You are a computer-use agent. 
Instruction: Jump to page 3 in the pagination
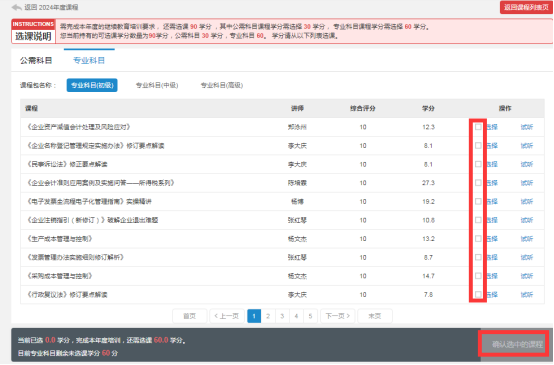pos(282,316)
